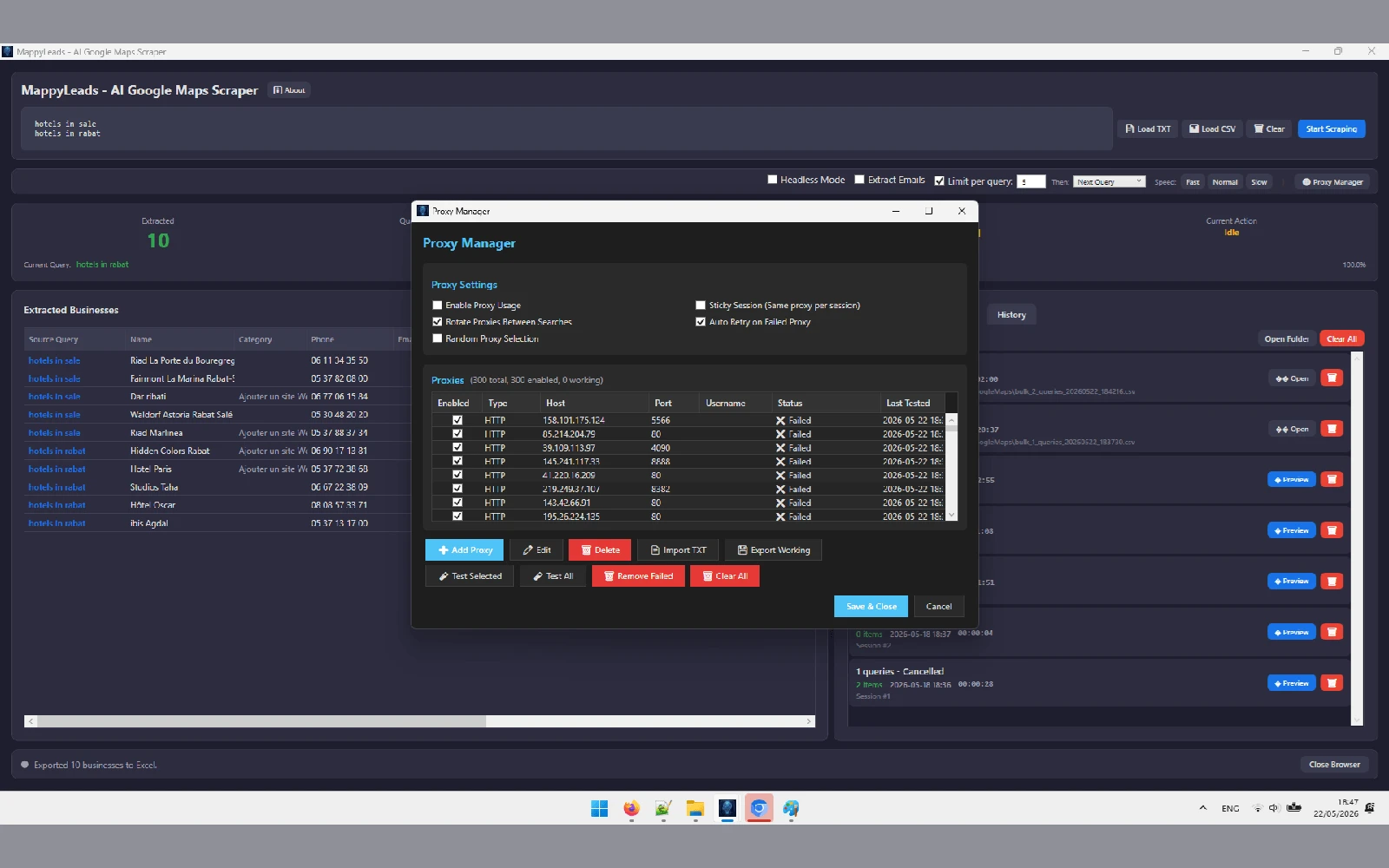Click the Load TXT button
Screen dimensions: 1389x868
click(1148, 129)
